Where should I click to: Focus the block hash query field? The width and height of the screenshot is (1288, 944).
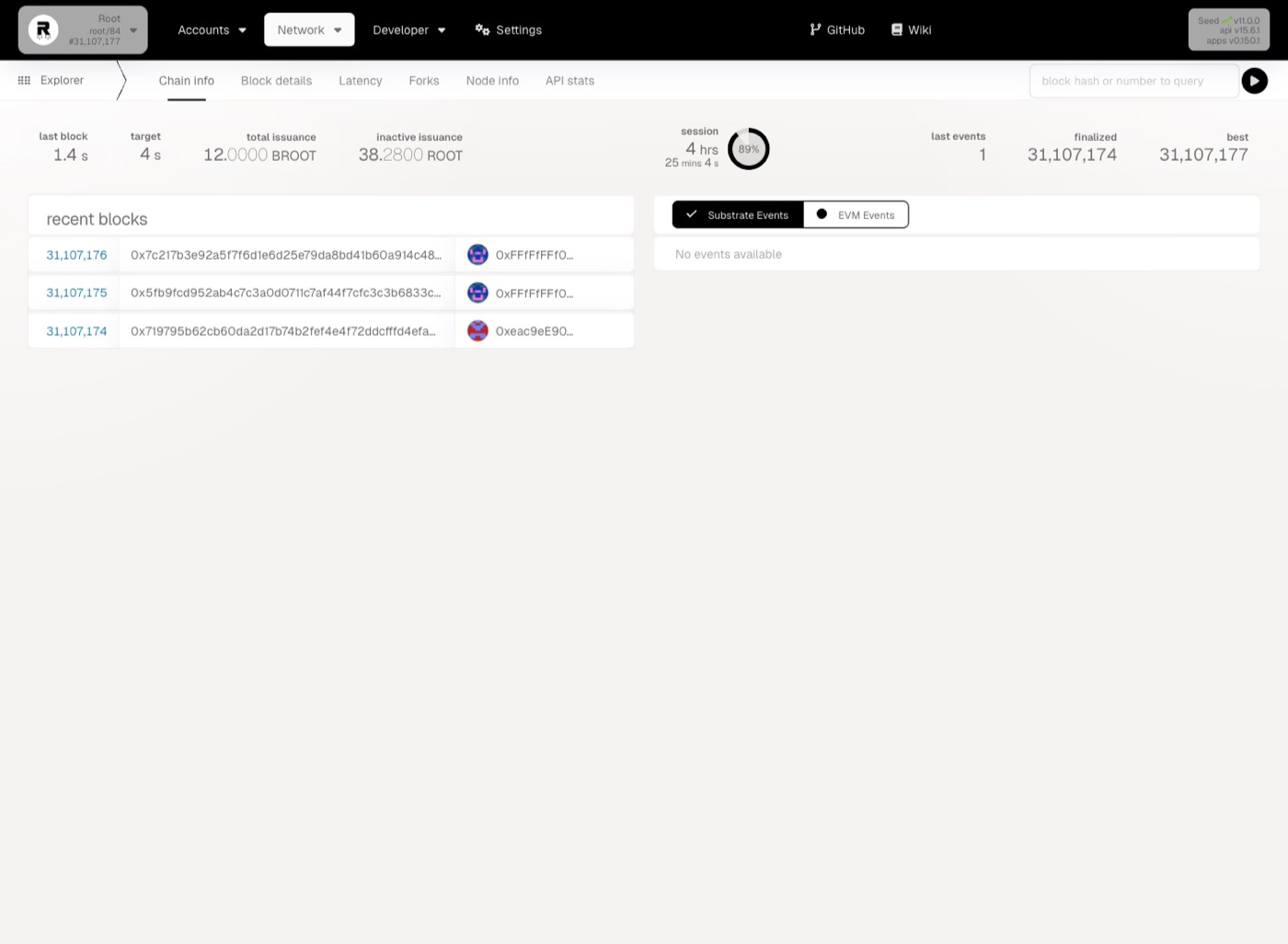[x=1133, y=81]
